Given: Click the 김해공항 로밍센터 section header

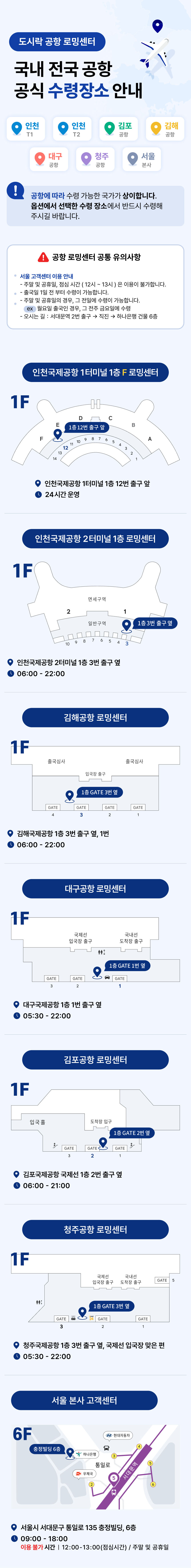Looking at the screenshot, I should click(x=95, y=718).
